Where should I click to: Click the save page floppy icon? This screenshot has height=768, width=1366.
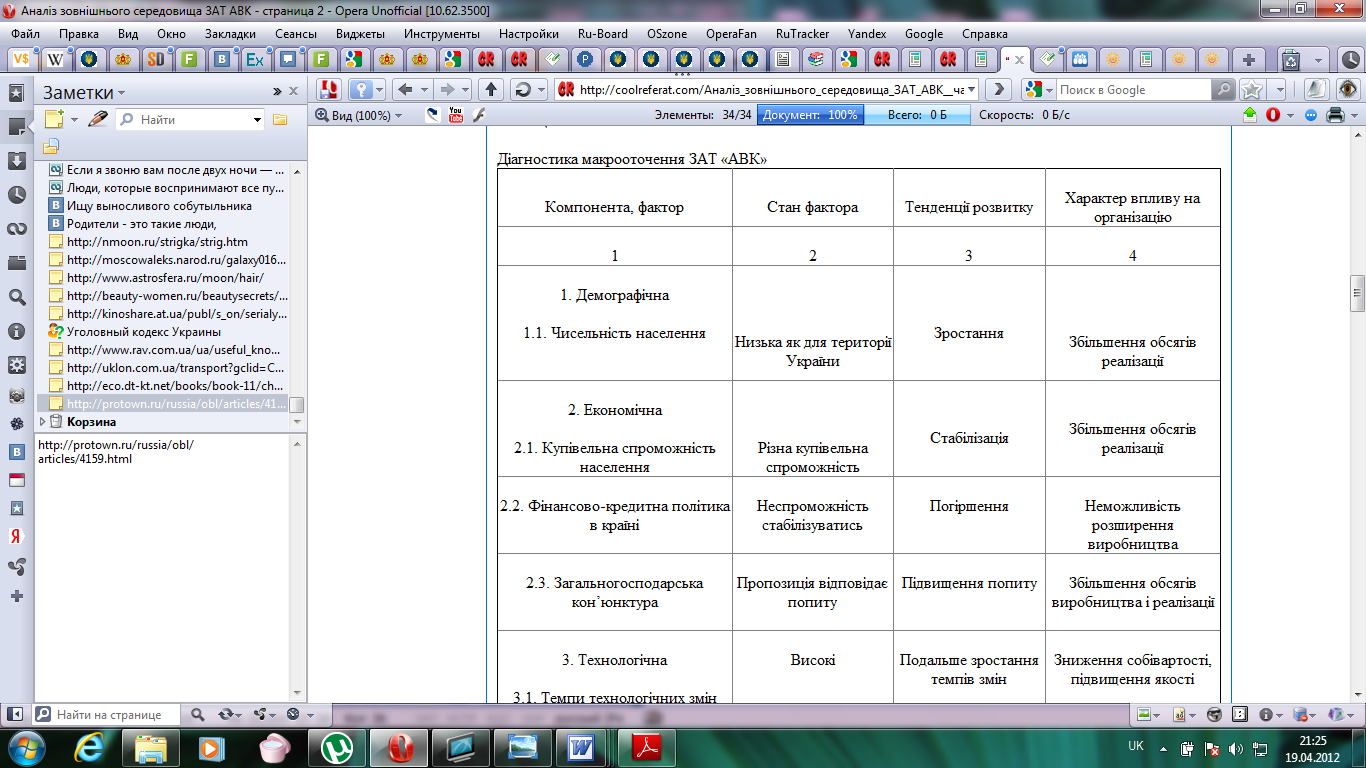329,89
